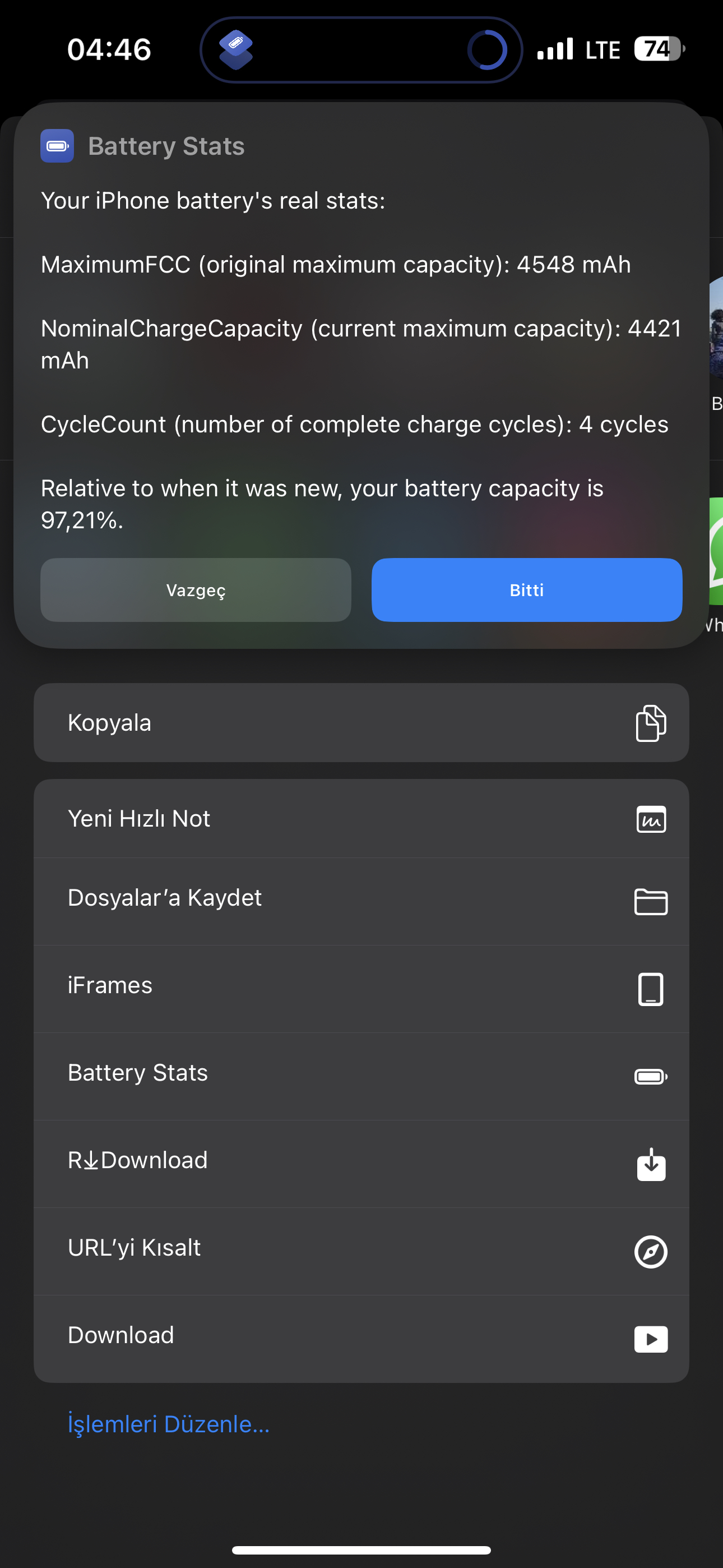Tap the battery percentage indicator in the status bar
Viewport: 723px width, 1568px height.
[x=660, y=49]
